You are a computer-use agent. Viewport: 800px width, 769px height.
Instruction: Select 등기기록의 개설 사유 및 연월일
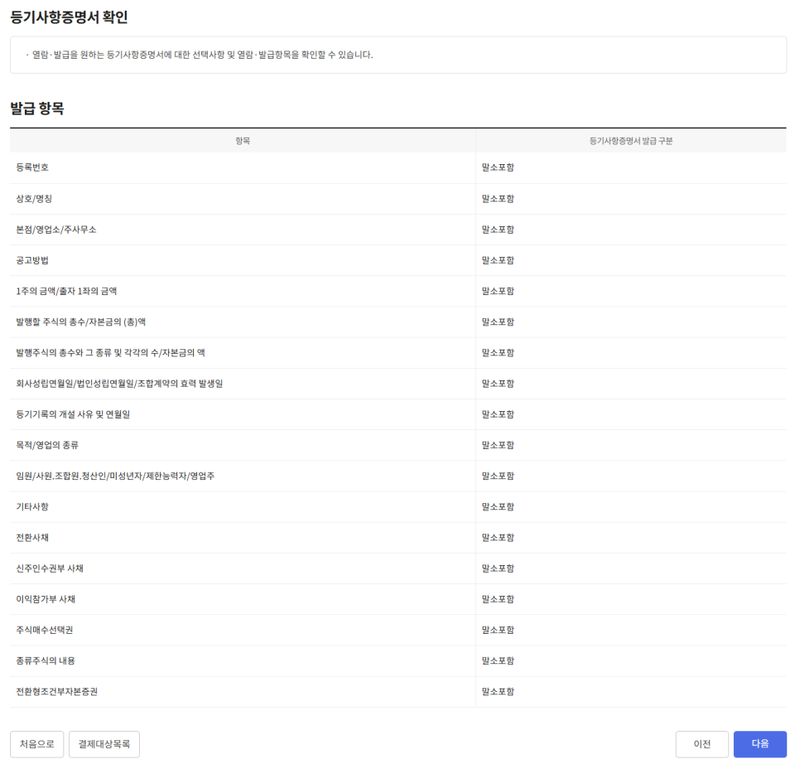click(x=73, y=414)
